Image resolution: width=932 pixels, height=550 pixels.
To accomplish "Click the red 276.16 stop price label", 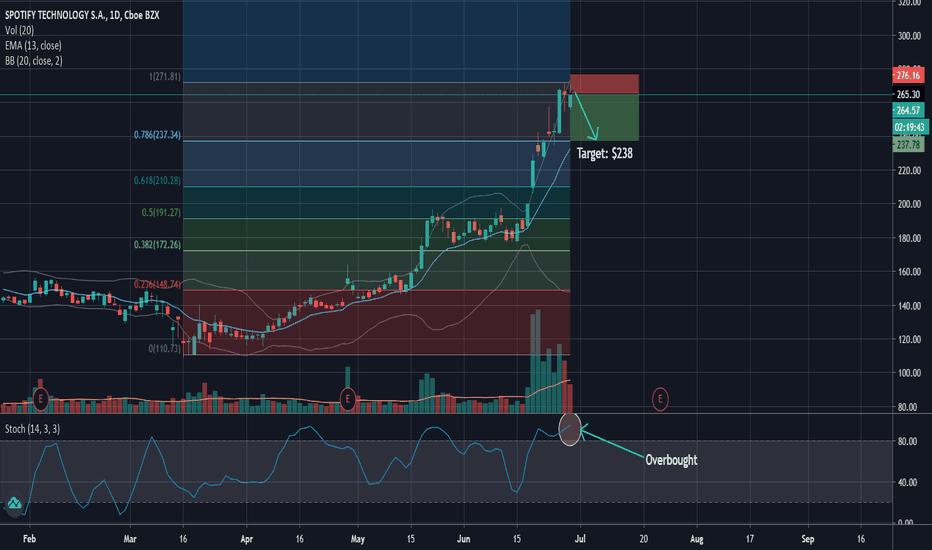I will [908, 76].
